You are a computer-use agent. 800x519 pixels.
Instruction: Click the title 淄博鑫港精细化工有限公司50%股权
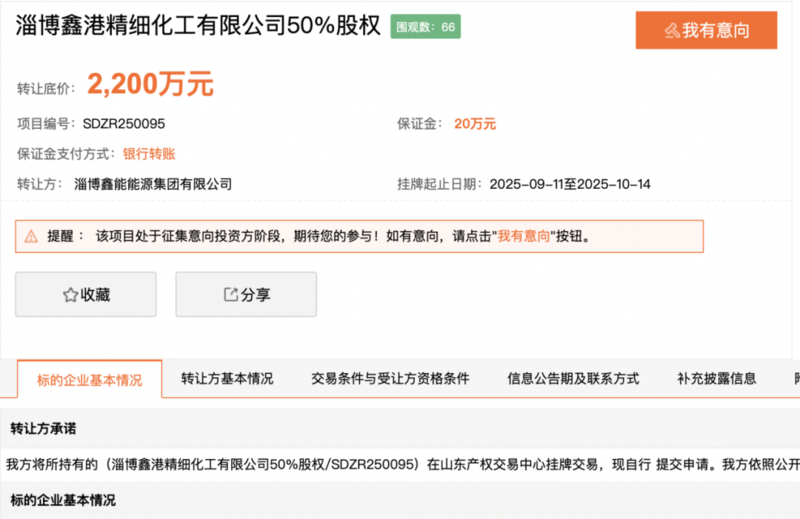point(198,26)
